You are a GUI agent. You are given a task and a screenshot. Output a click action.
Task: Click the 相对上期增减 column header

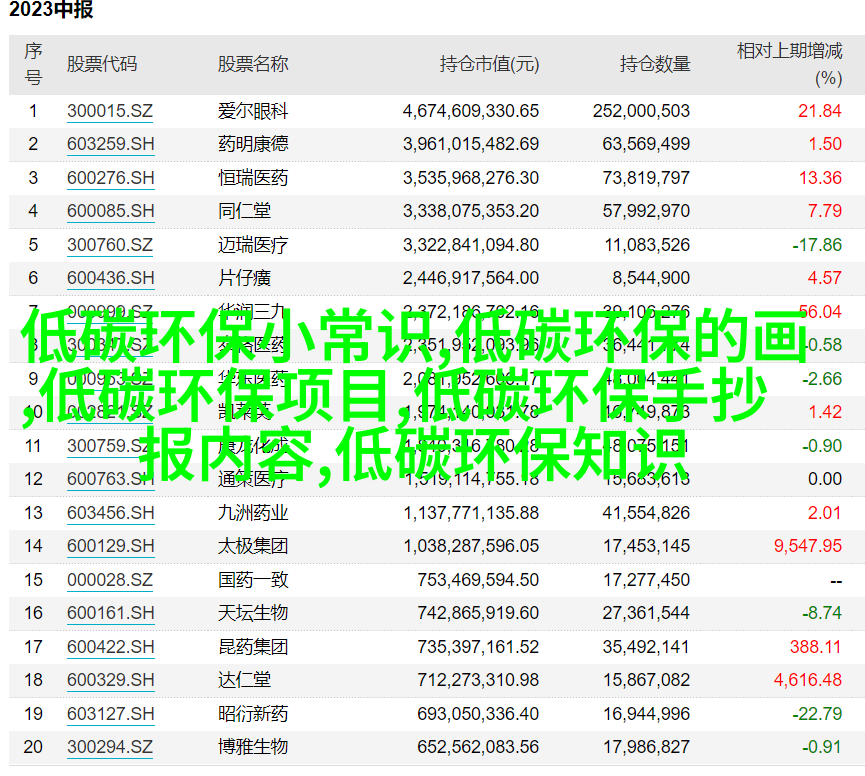coord(789,65)
